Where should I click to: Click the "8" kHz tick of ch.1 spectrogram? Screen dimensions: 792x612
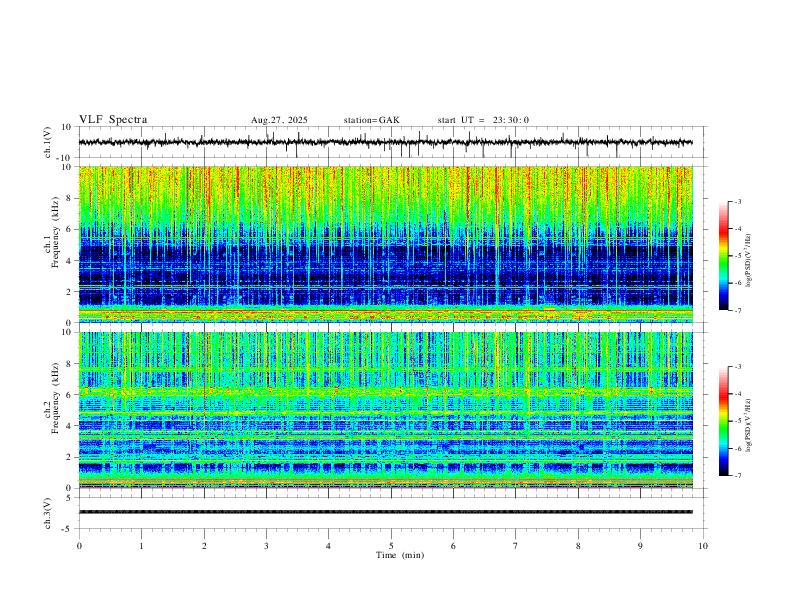69,198
